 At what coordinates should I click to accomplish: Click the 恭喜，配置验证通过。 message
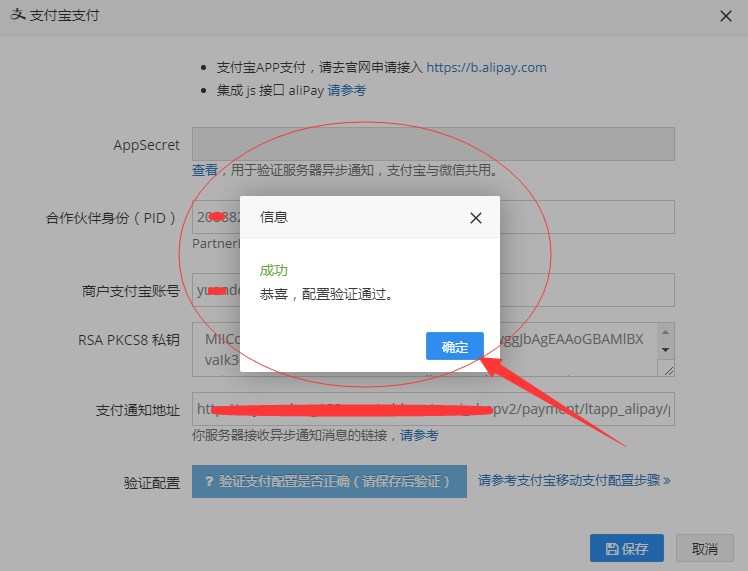pyautogui.click(x=326, y=294)
